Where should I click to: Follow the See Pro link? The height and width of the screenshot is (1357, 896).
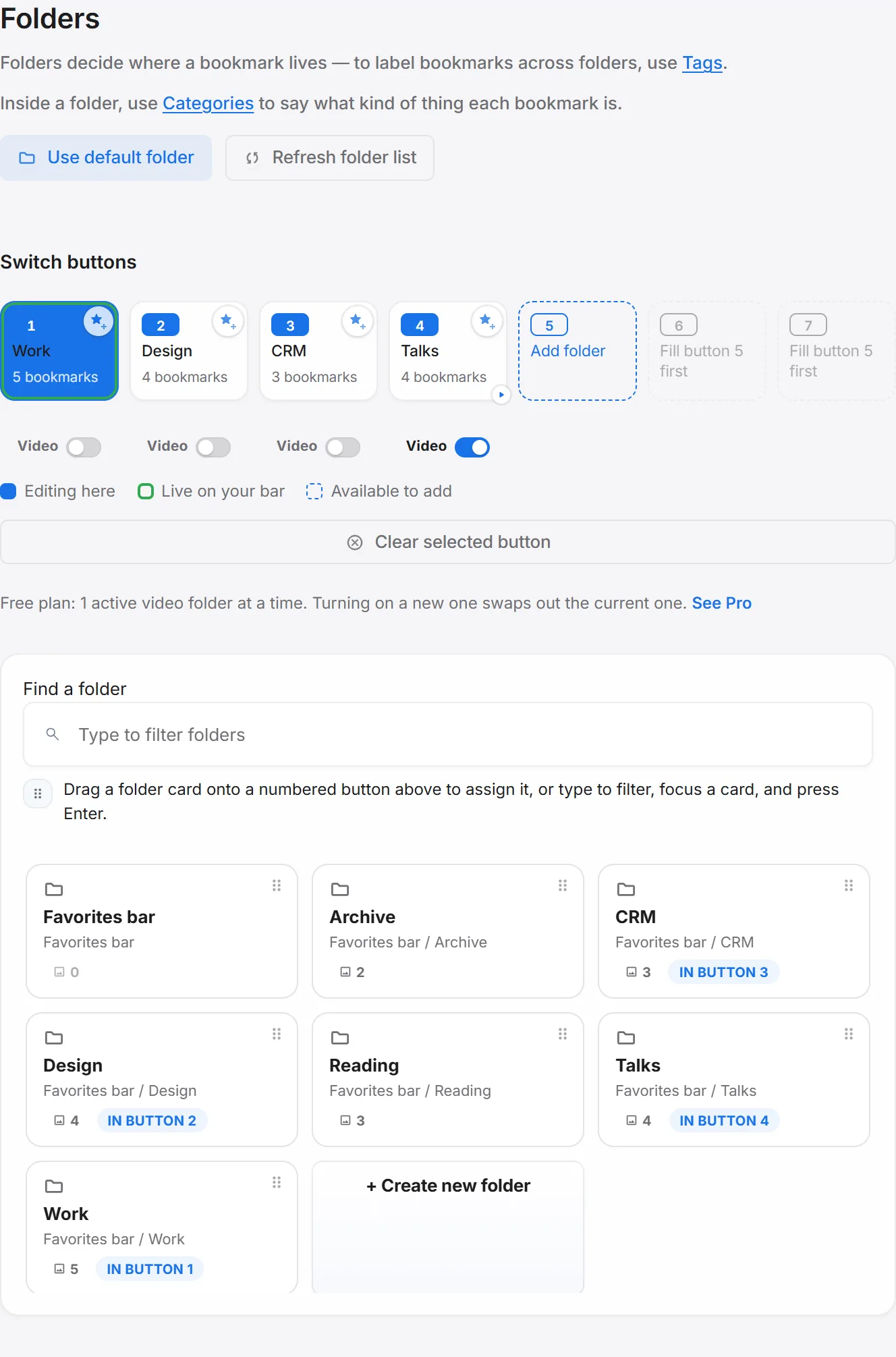(x=722, y=603)
